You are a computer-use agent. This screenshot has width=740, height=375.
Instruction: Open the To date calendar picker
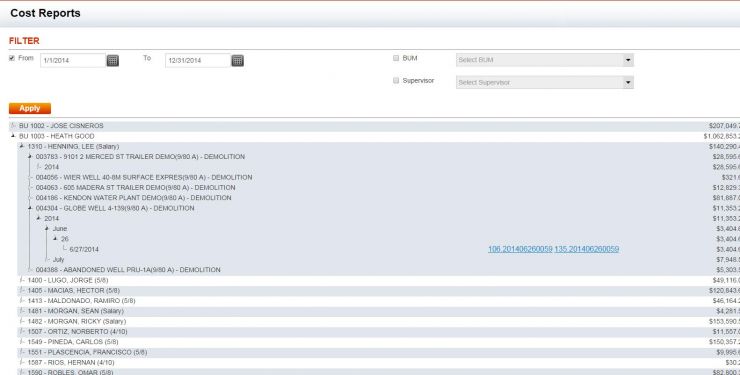click(x=238, y=60)
